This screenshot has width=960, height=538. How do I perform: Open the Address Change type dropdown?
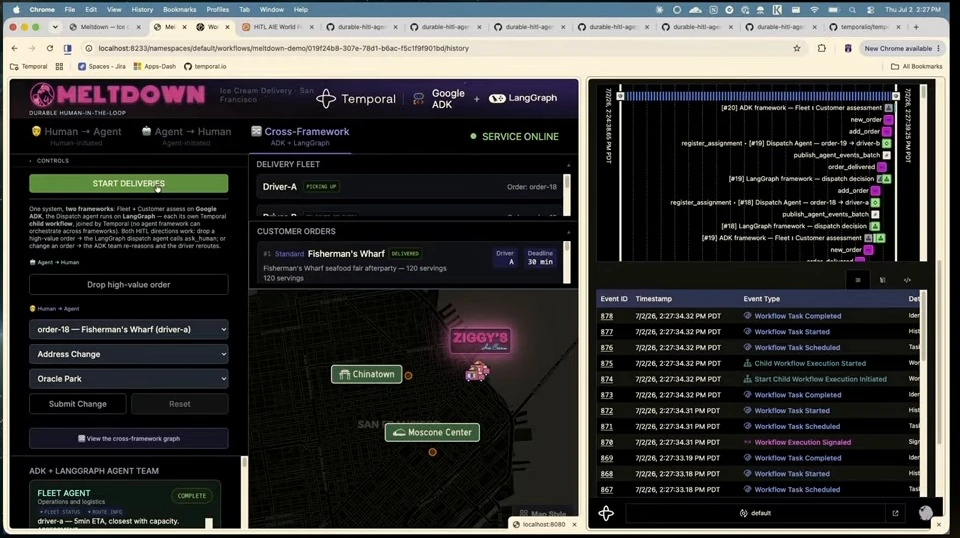tap(129, 354)
